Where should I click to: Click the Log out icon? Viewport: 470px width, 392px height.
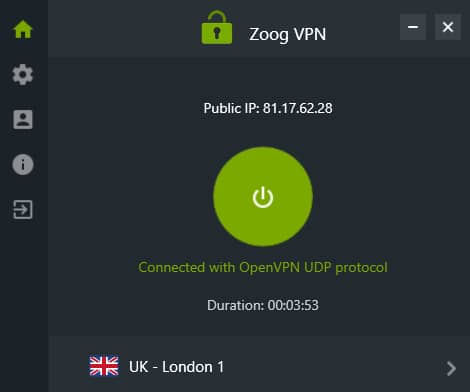click(x=23, y=210)
